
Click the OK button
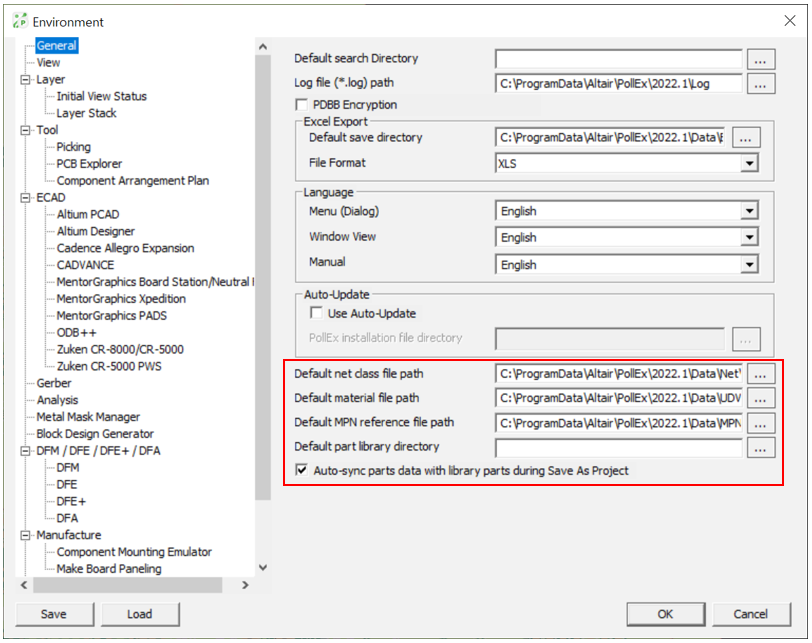[x=665, y=614]
